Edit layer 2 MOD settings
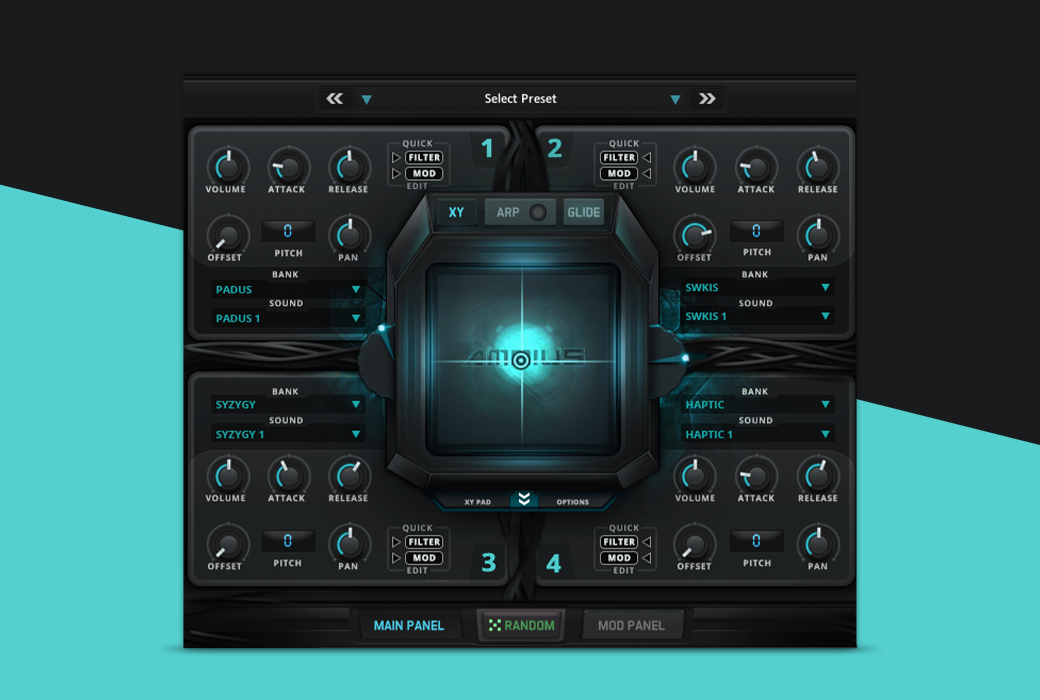Screen dimensions: 1040x700 click(x=619, y=173)
